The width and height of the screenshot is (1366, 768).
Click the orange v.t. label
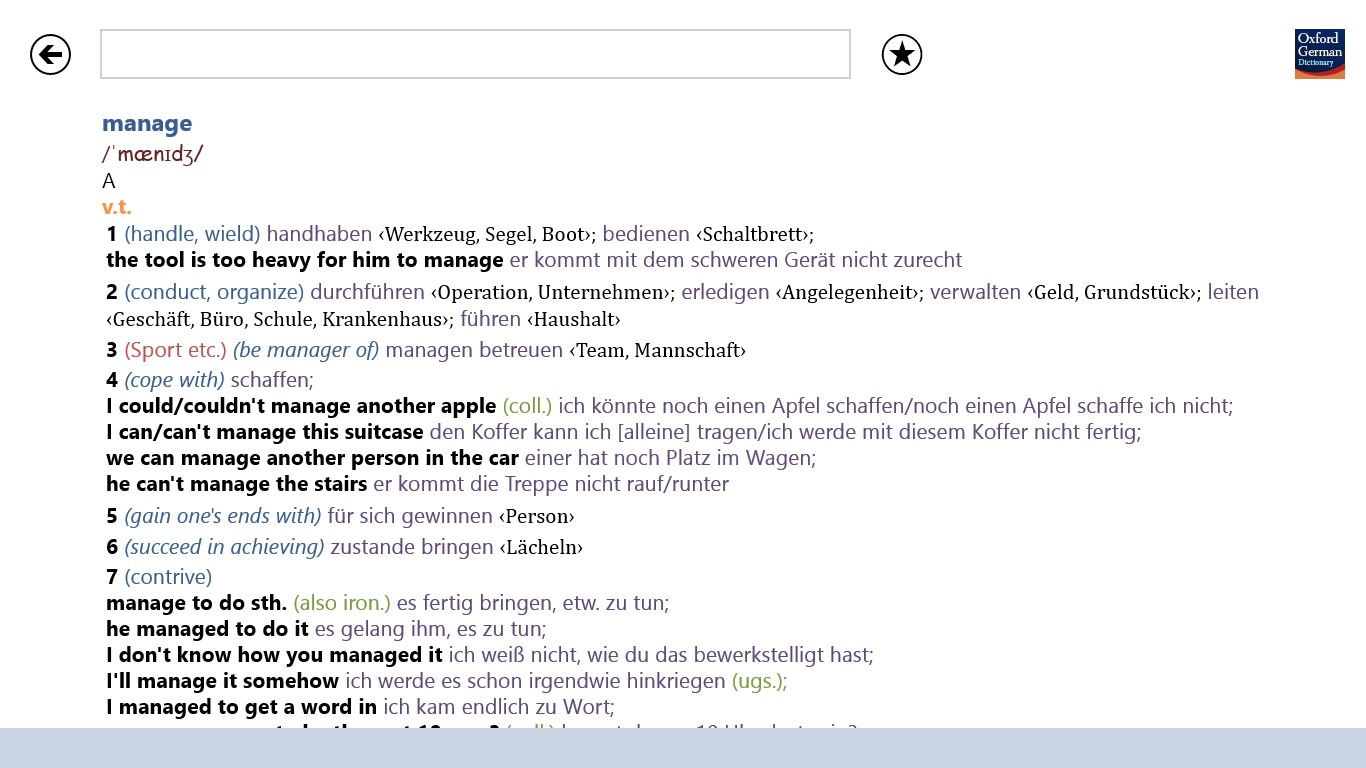coord(117,206)
